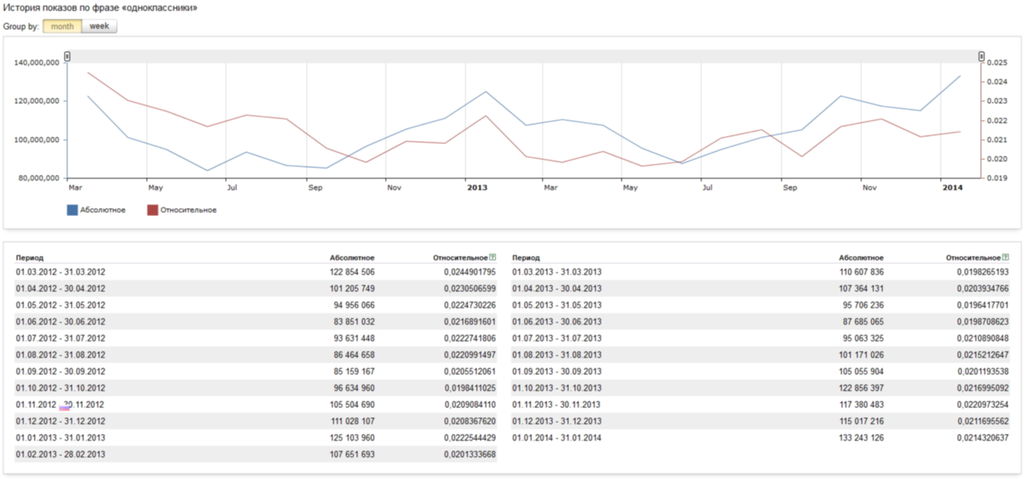Viewport: 1024px width, 479px height.
Task: Click absolute value 107 651 693
Action: pyautogui.click(x=353, y=454)
